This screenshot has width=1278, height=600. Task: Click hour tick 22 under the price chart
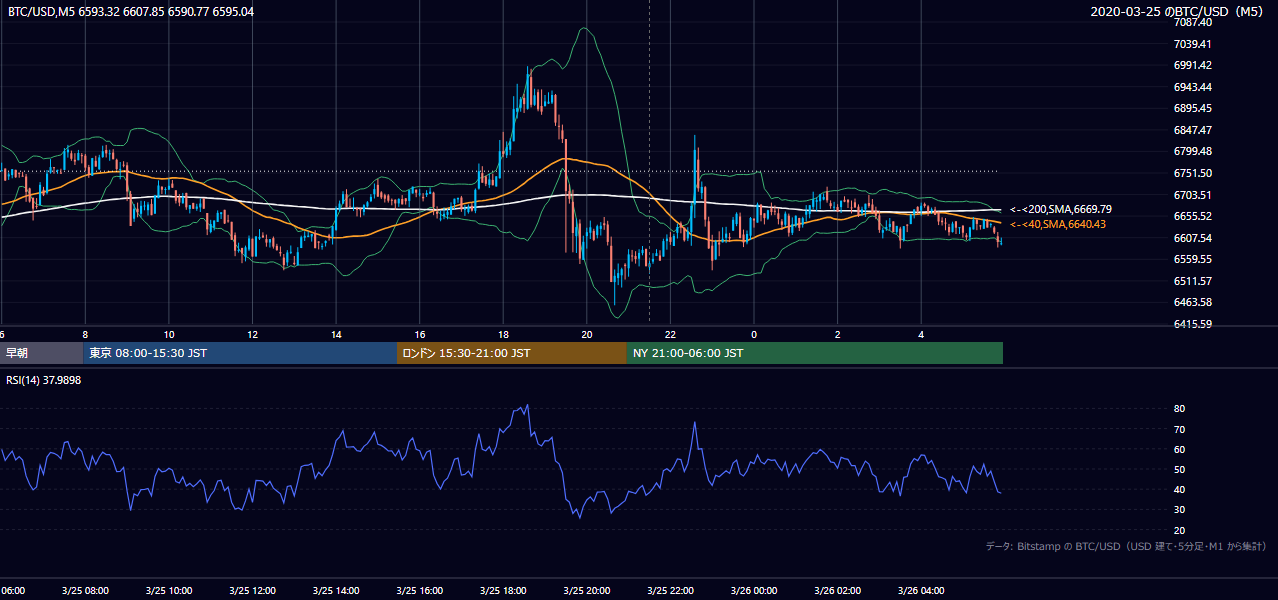pyautogui.click(x=670, y=334)
